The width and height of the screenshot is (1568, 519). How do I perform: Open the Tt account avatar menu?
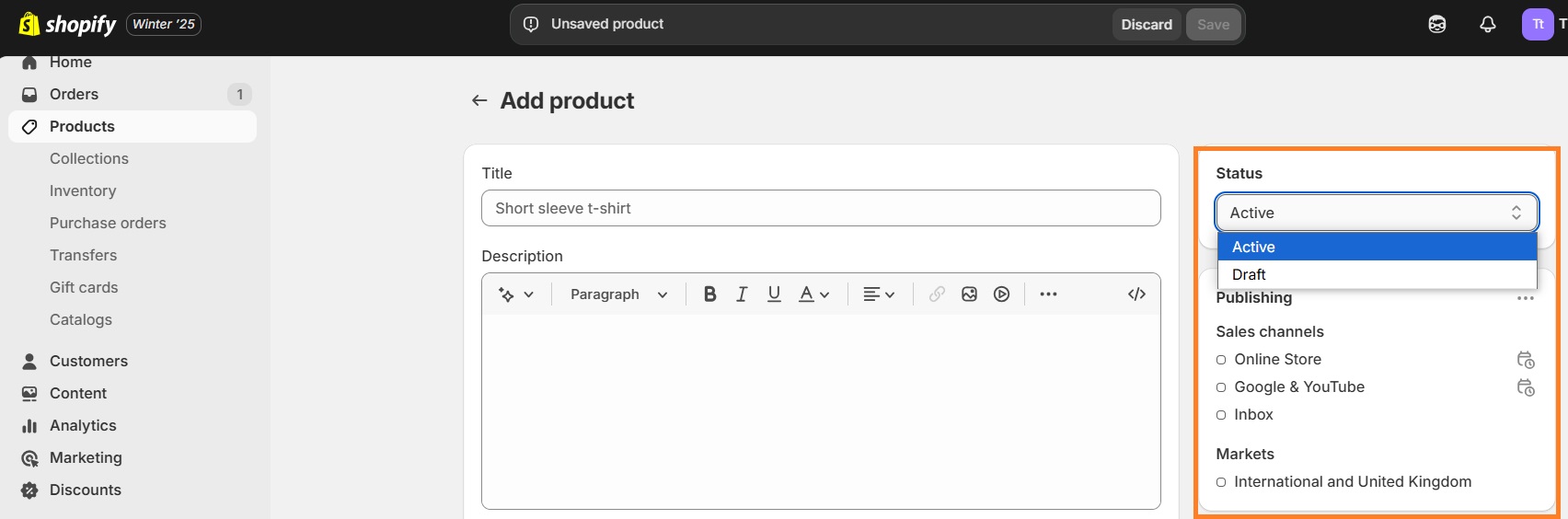coord(1538,25)
